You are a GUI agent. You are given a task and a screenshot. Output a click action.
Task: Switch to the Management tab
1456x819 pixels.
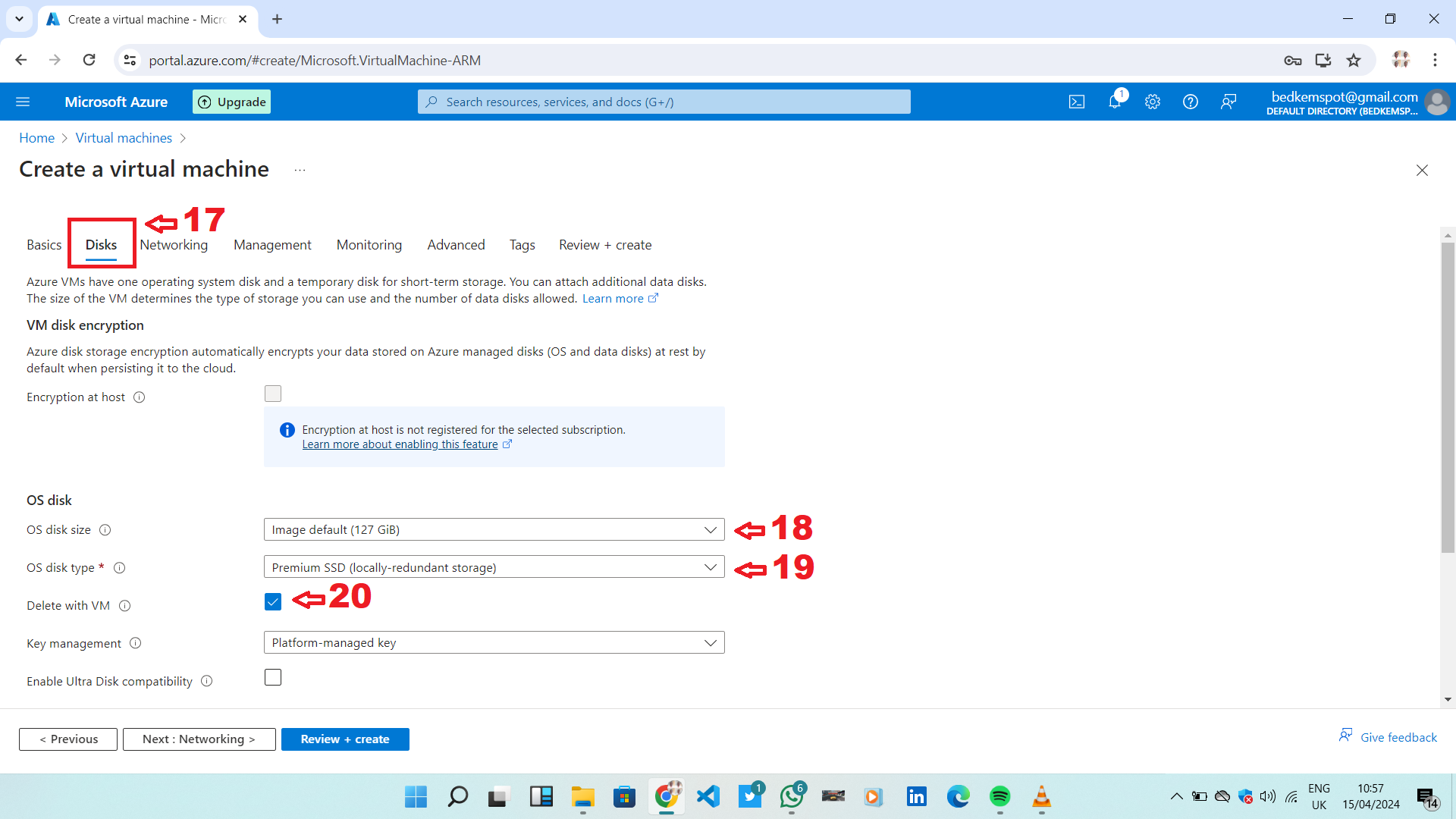pos(272,245)
